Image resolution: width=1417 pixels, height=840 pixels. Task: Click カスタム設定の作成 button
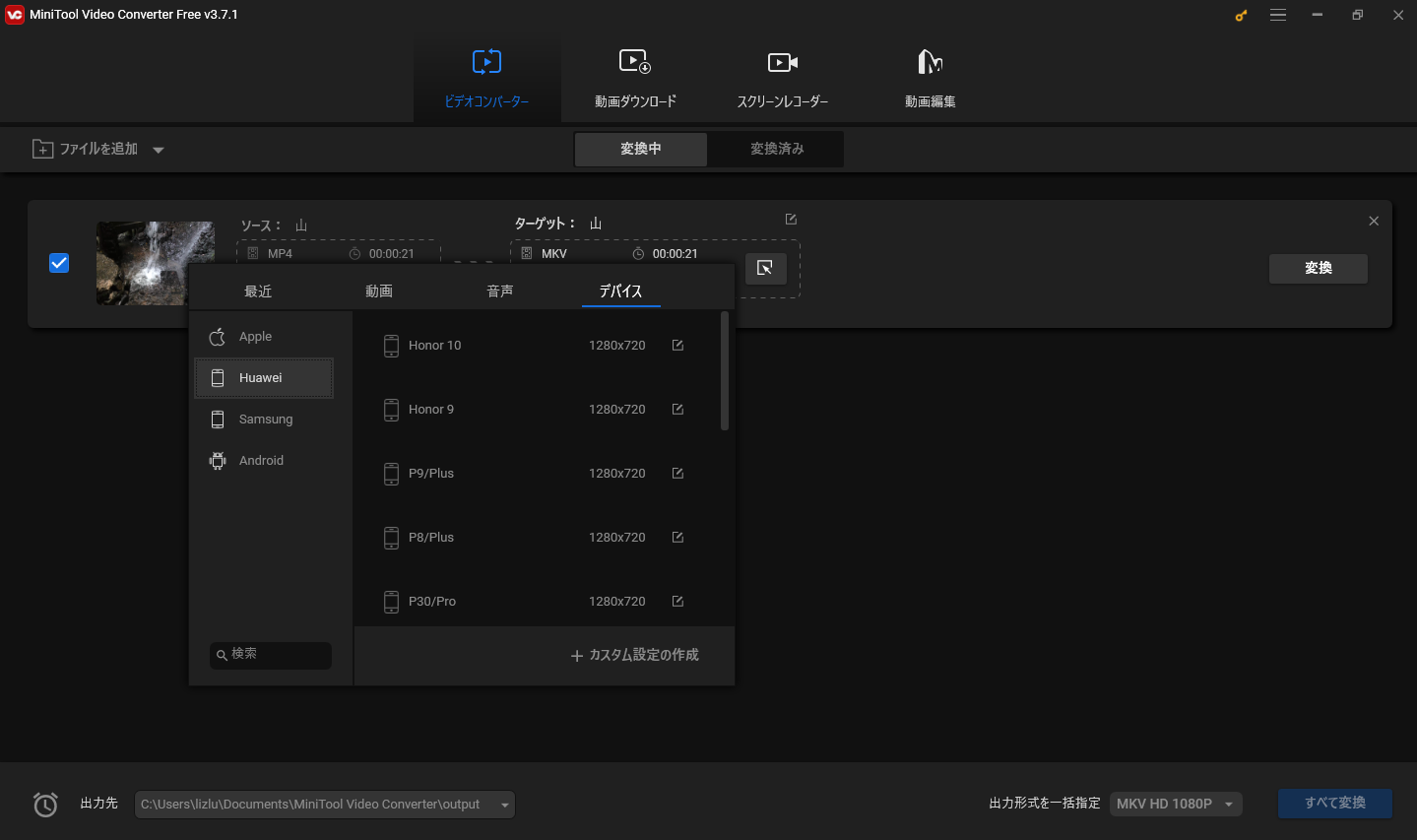[x=635, y=655]
